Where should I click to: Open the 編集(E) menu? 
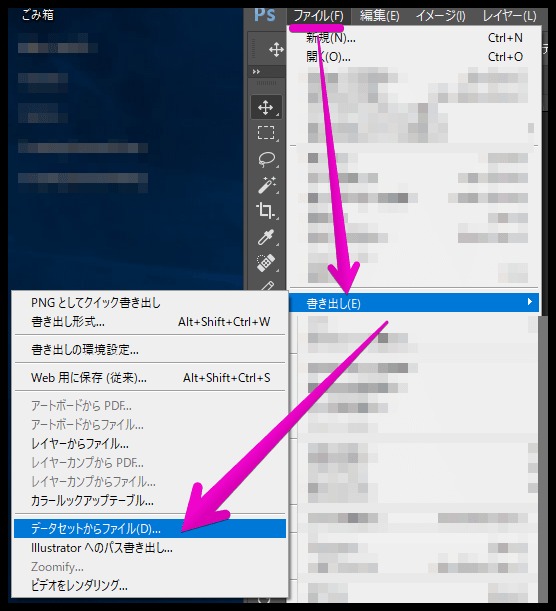tap(379, 16)
